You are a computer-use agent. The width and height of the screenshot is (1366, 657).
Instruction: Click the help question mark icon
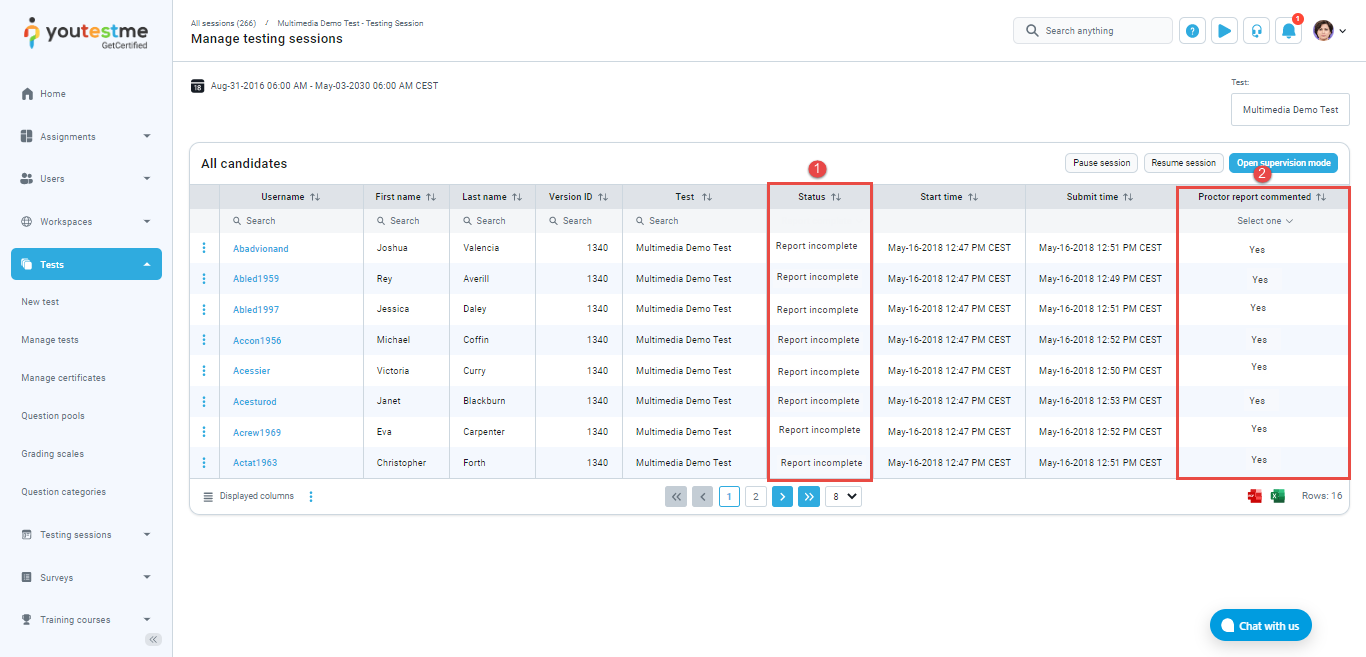point(1192,31)
